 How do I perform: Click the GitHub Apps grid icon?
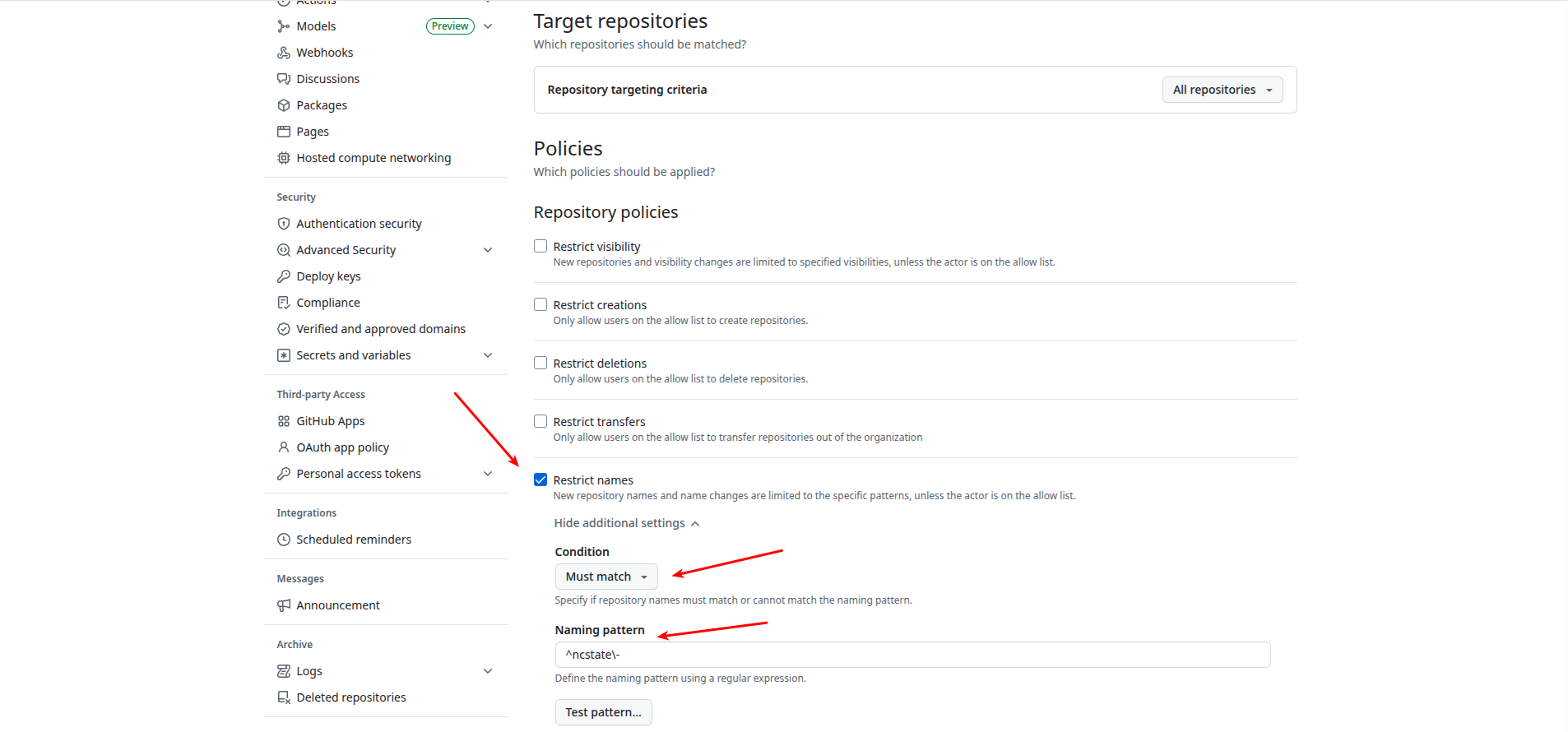click(284, 421)
